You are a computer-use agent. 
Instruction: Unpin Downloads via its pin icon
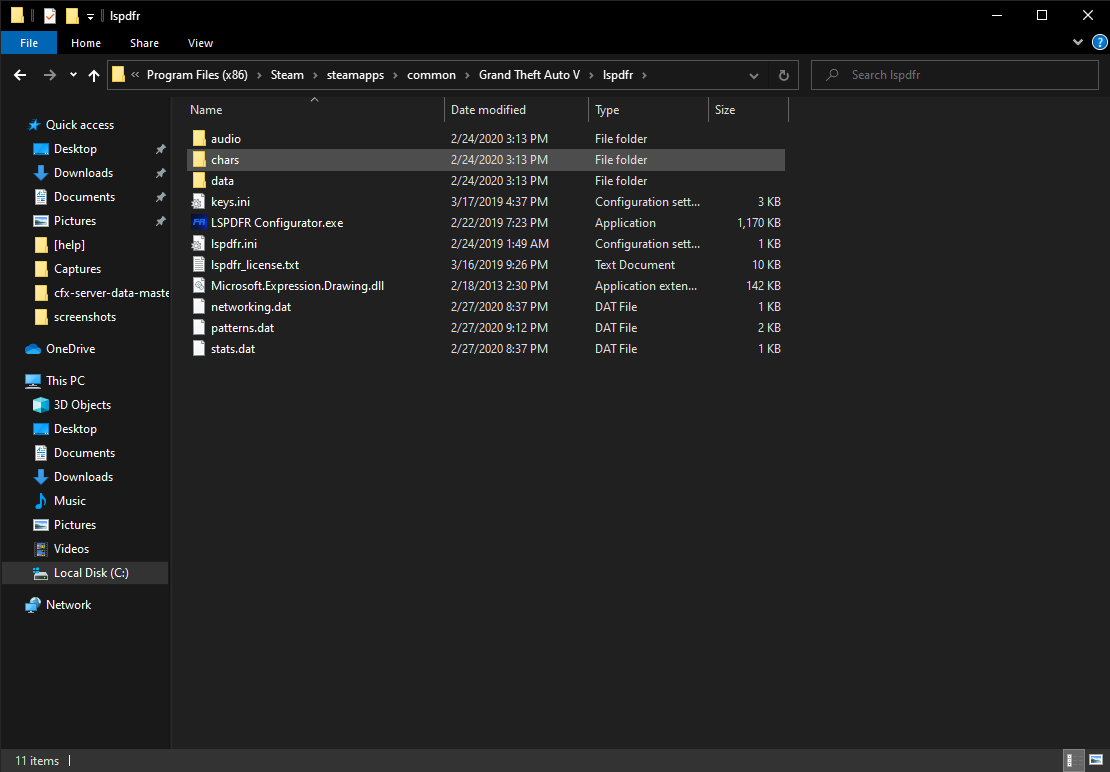click(160, 173)
